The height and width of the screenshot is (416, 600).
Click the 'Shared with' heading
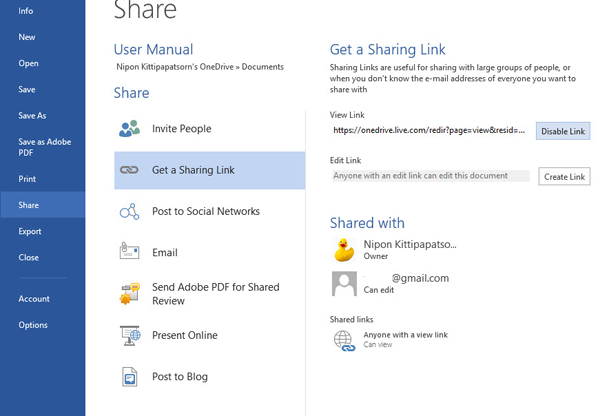tap(367, 223)
